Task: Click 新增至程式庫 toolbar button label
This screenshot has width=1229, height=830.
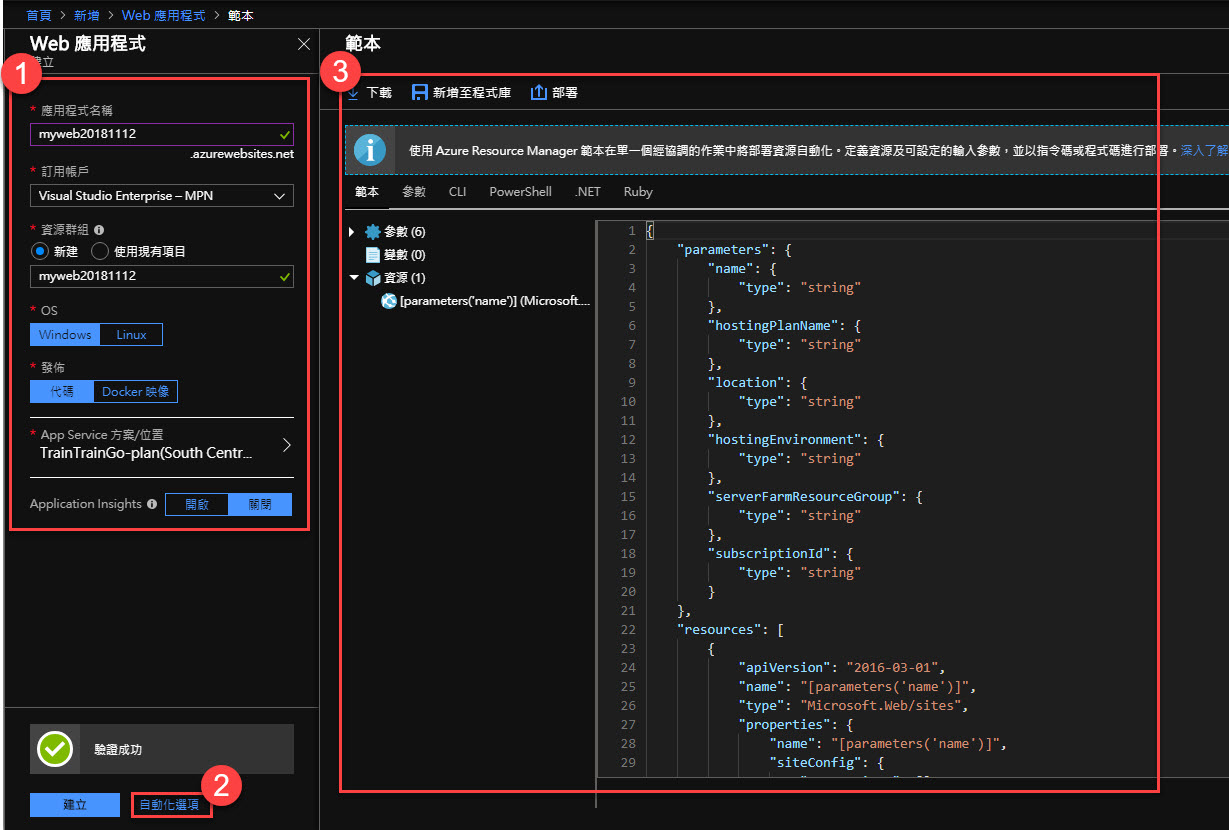Action: click(x=472, y=93)
